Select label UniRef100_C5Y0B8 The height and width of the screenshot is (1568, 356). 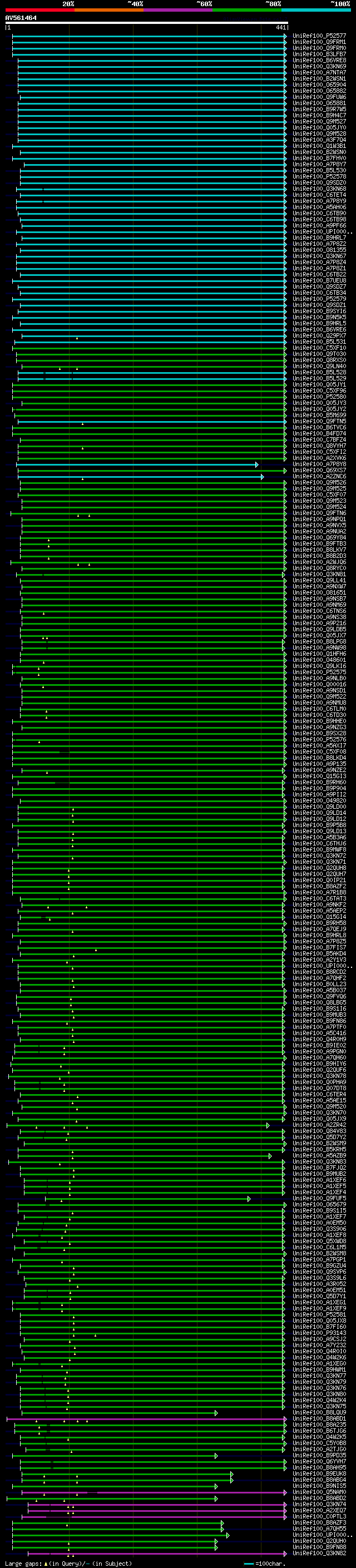point(319,1443)
